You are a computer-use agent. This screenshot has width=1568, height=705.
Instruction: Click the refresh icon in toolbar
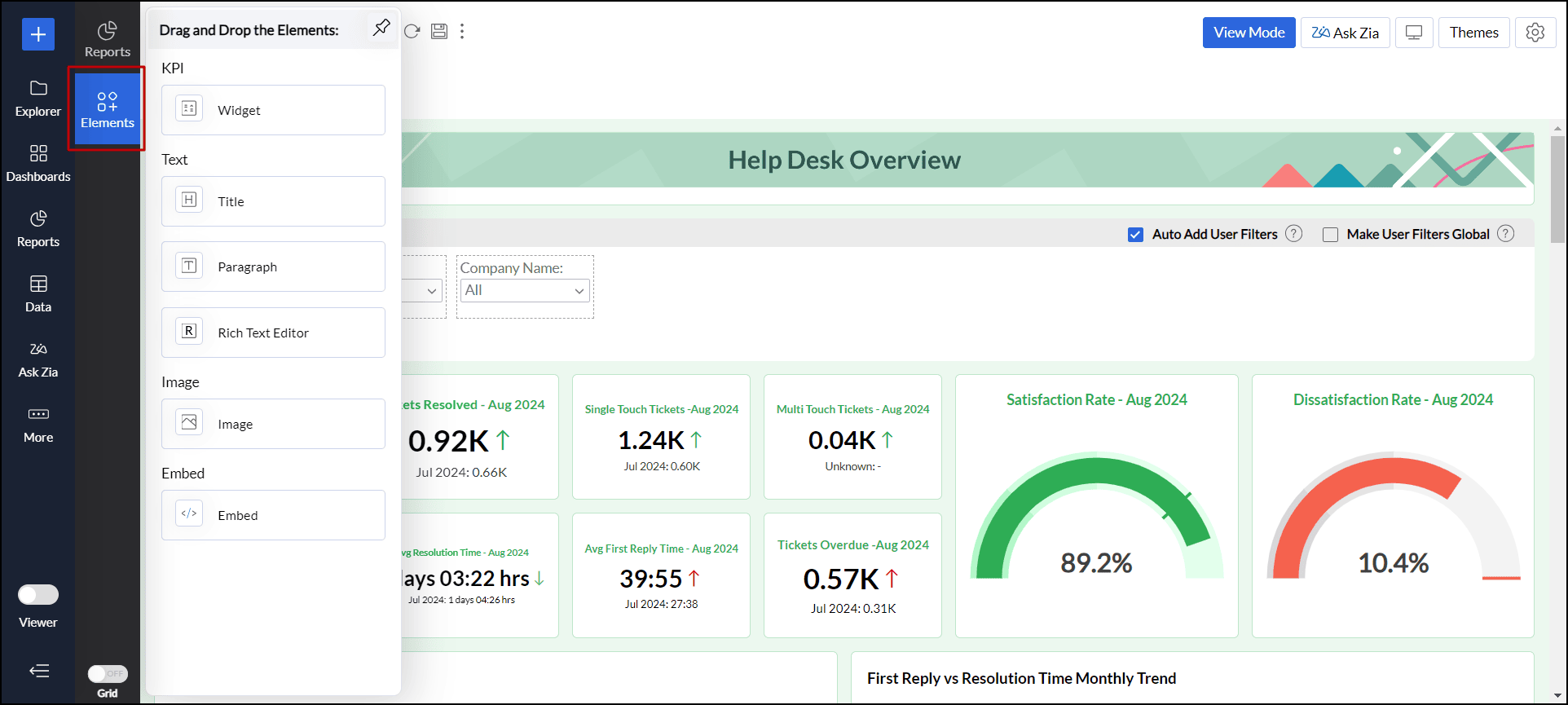pos(412,31)
